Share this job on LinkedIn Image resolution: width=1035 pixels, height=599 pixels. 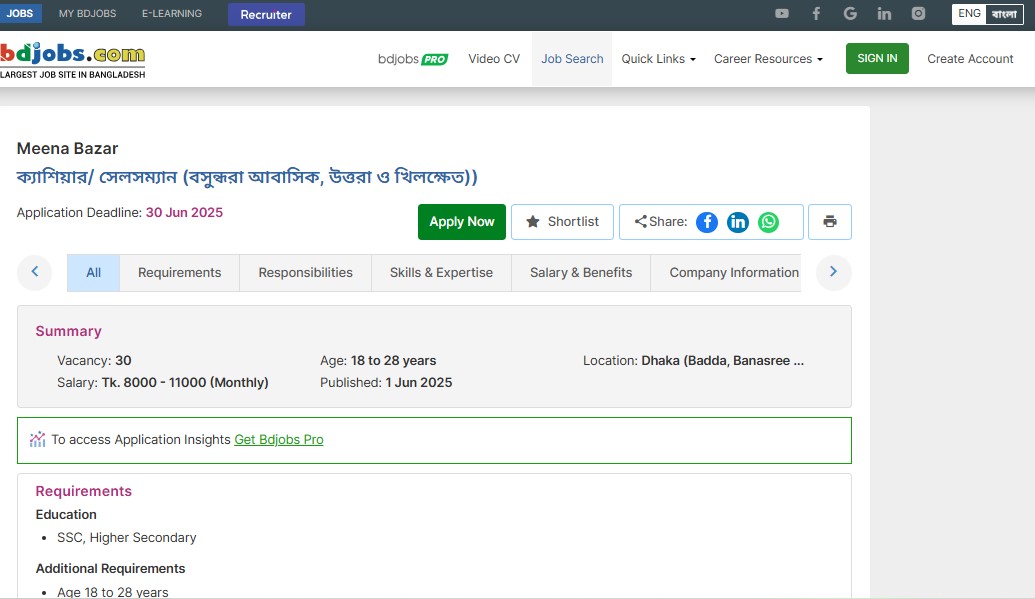(x=737, y=222)
